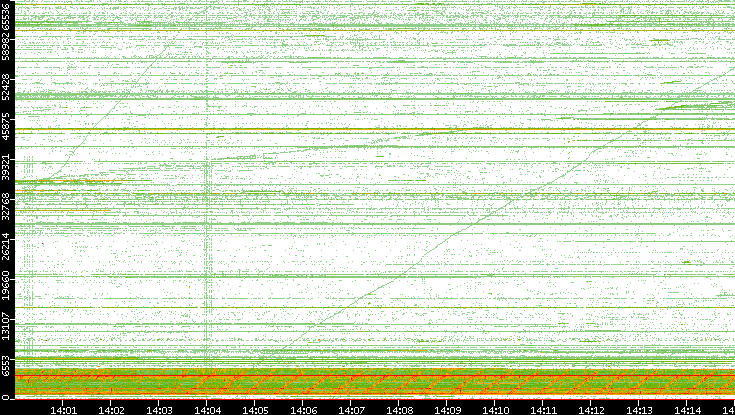Click the 14:02 time axis label
This screenshot has height=415, width=735.
(x=111, y=410)
